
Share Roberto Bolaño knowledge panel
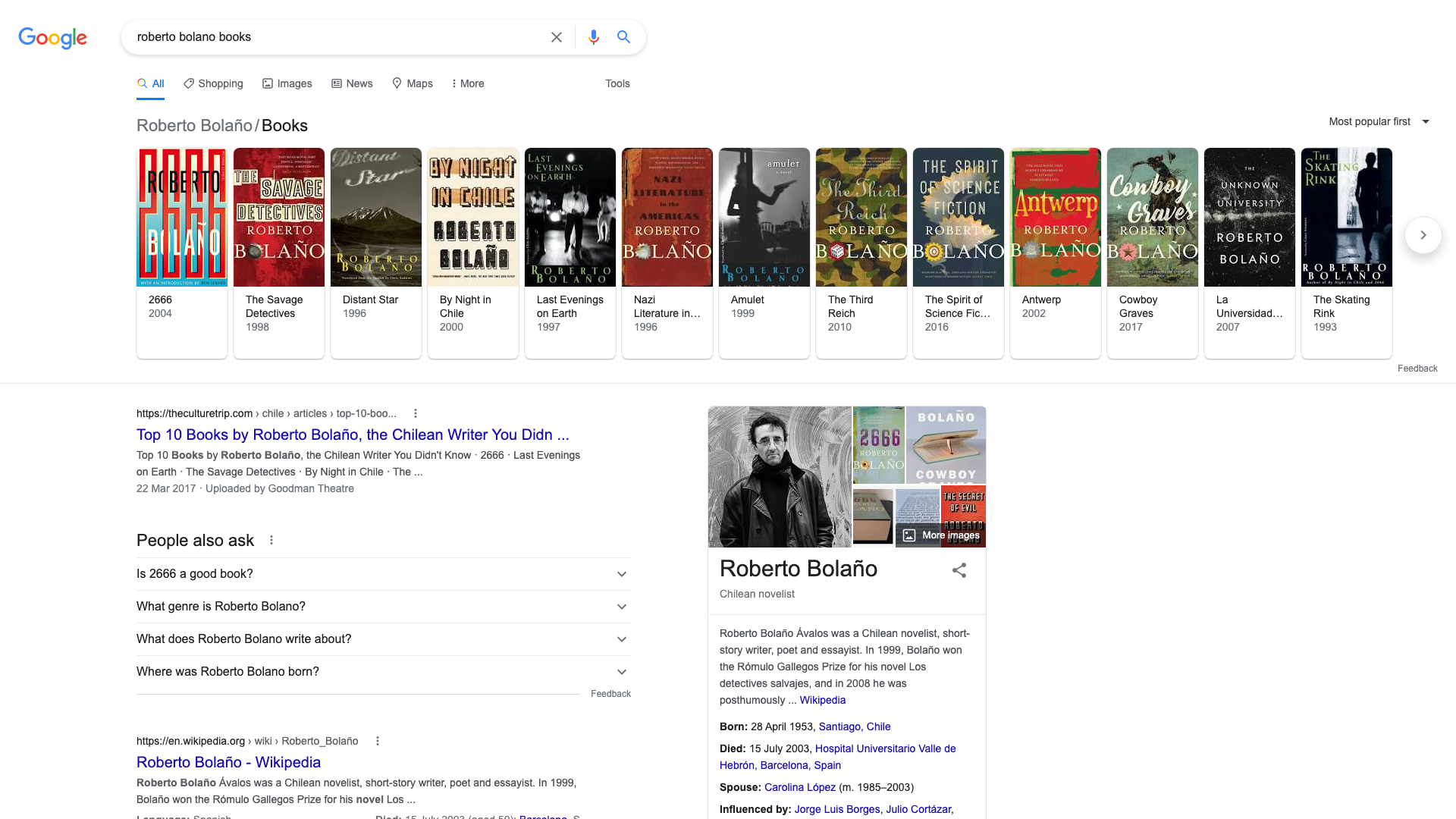coord(959,570)
